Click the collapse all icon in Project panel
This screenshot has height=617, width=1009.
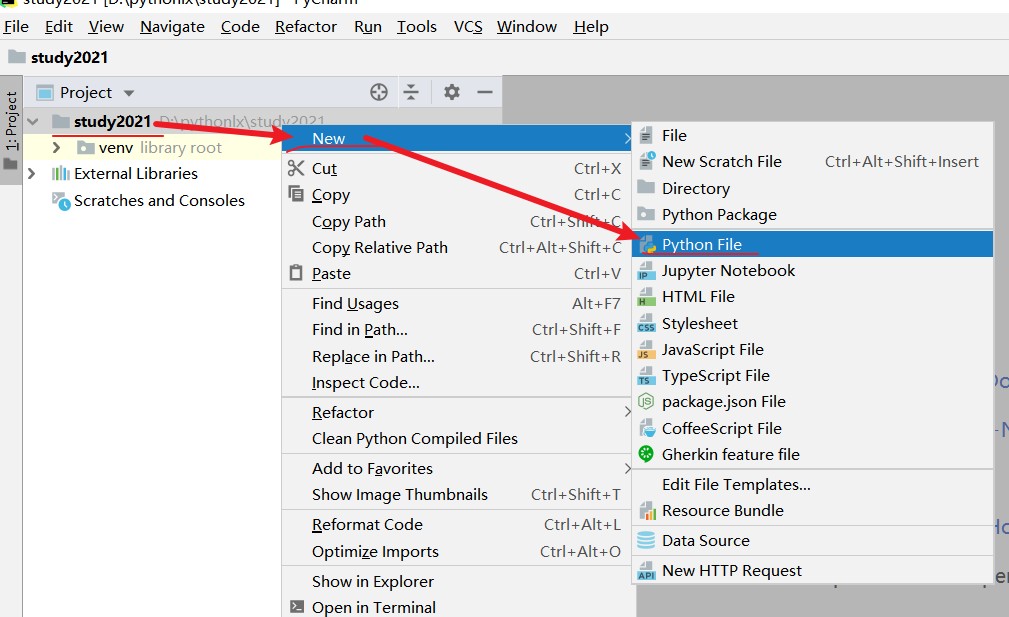point(411,92)
